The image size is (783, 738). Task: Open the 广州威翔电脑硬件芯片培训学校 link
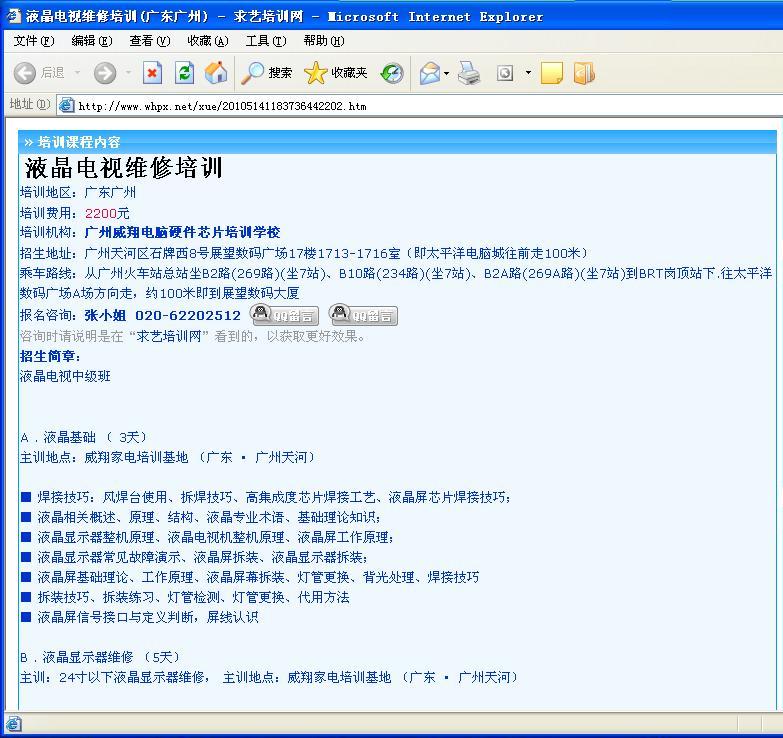pyautogui.click(x=182, y=232)
